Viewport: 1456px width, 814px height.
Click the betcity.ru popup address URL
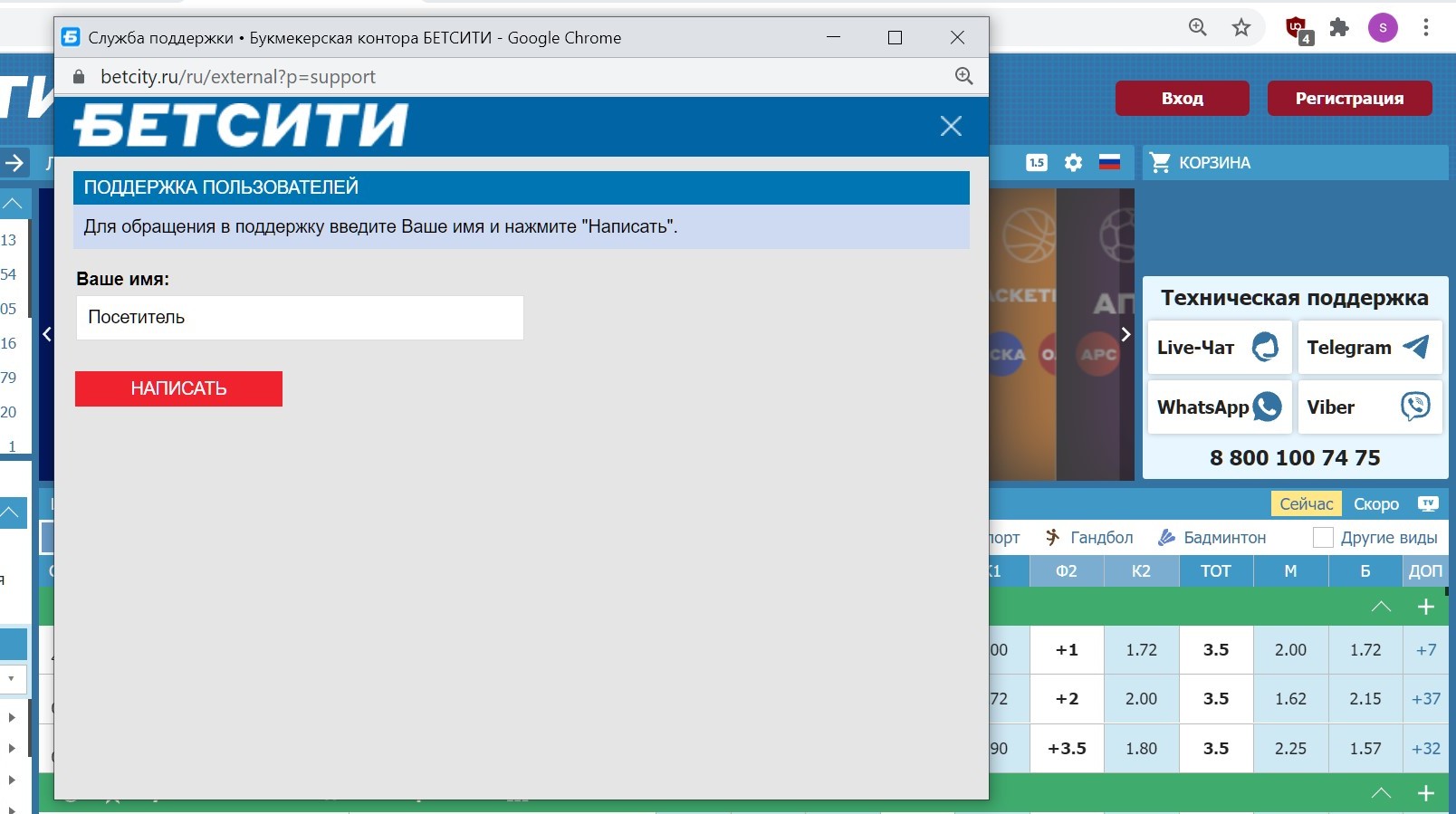(x=238, y=77)
